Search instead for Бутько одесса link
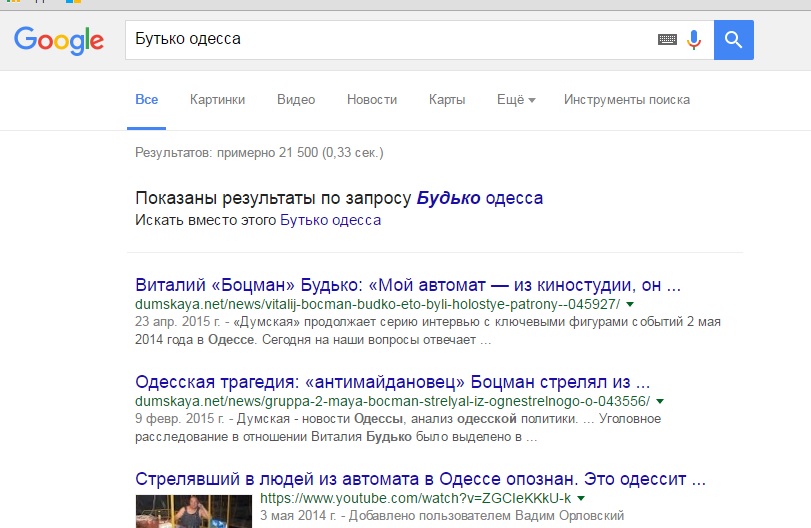811x528 pixels. pos(330,220)
